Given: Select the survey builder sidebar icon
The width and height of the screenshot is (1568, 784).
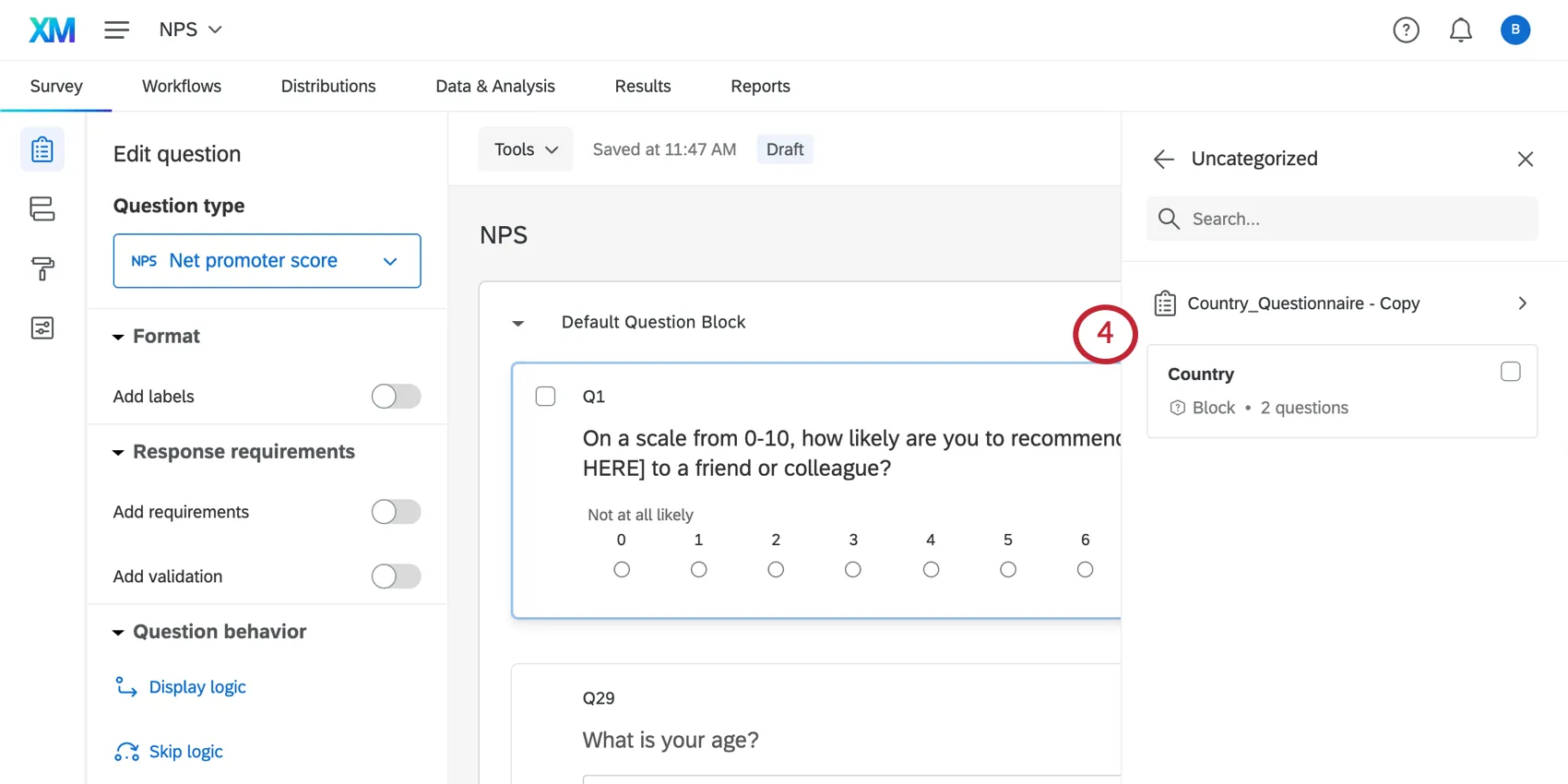Looking at the screenshot, I should pos(42,149).
